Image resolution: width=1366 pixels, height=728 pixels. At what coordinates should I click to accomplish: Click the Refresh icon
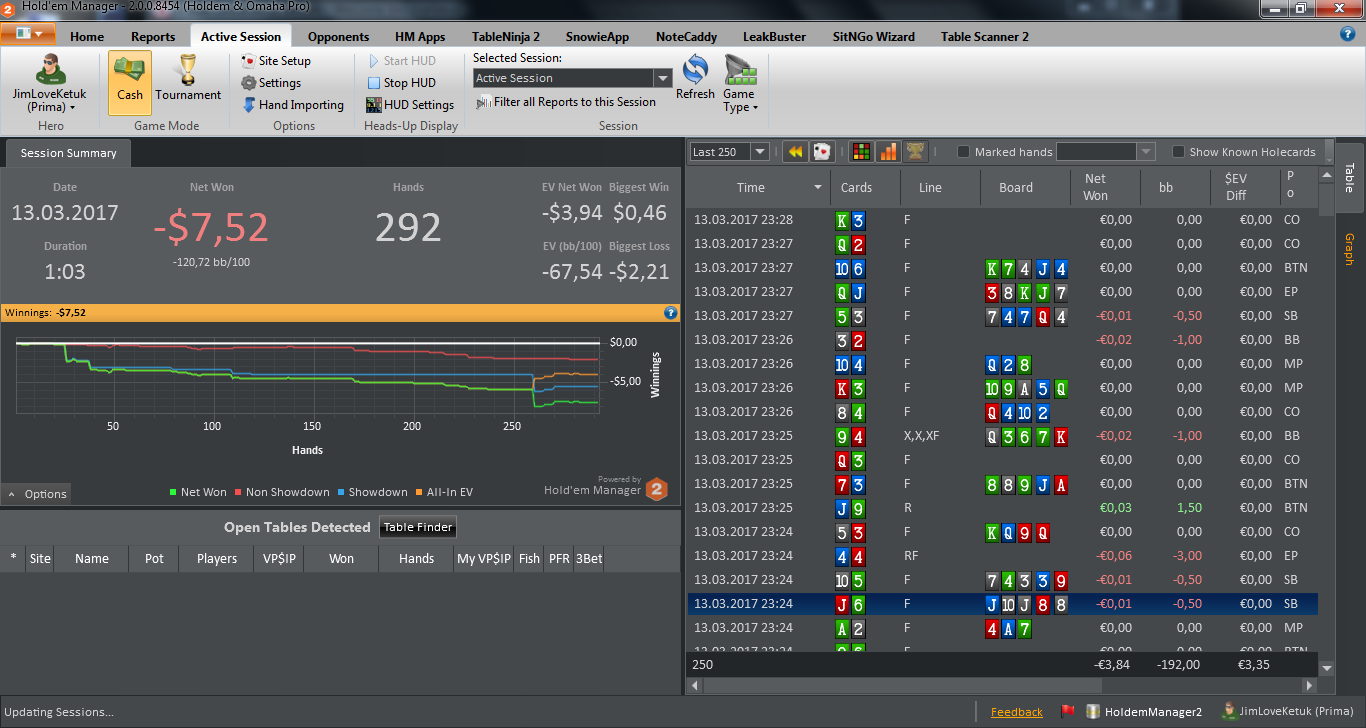[x=695, y=78]
